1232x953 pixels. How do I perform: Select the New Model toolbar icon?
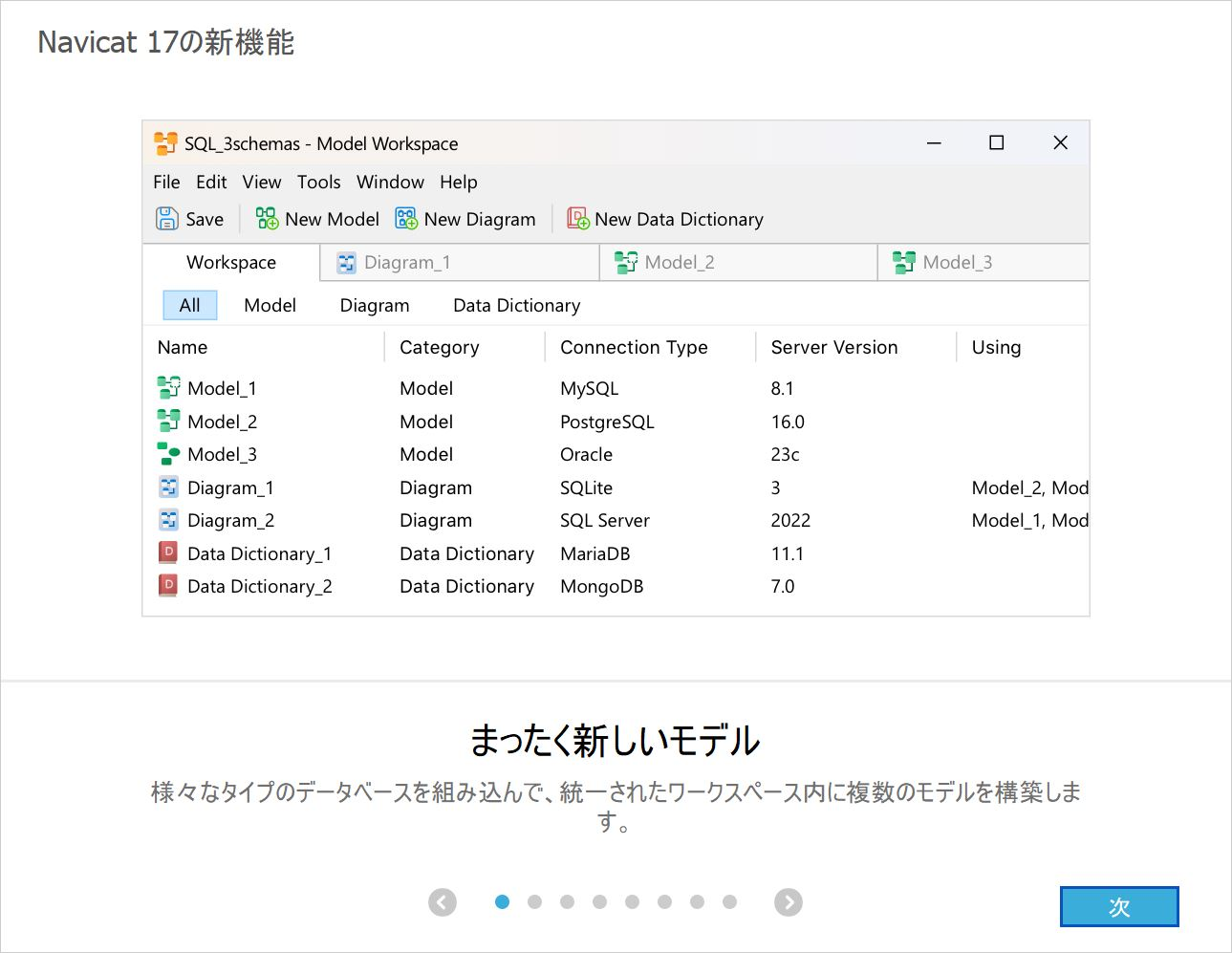point(266,218)
